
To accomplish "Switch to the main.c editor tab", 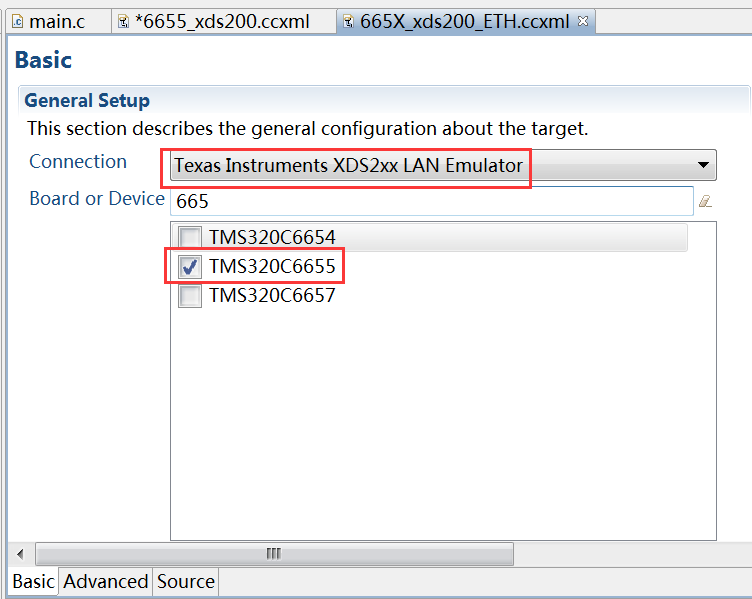I will tap(57, 22).
